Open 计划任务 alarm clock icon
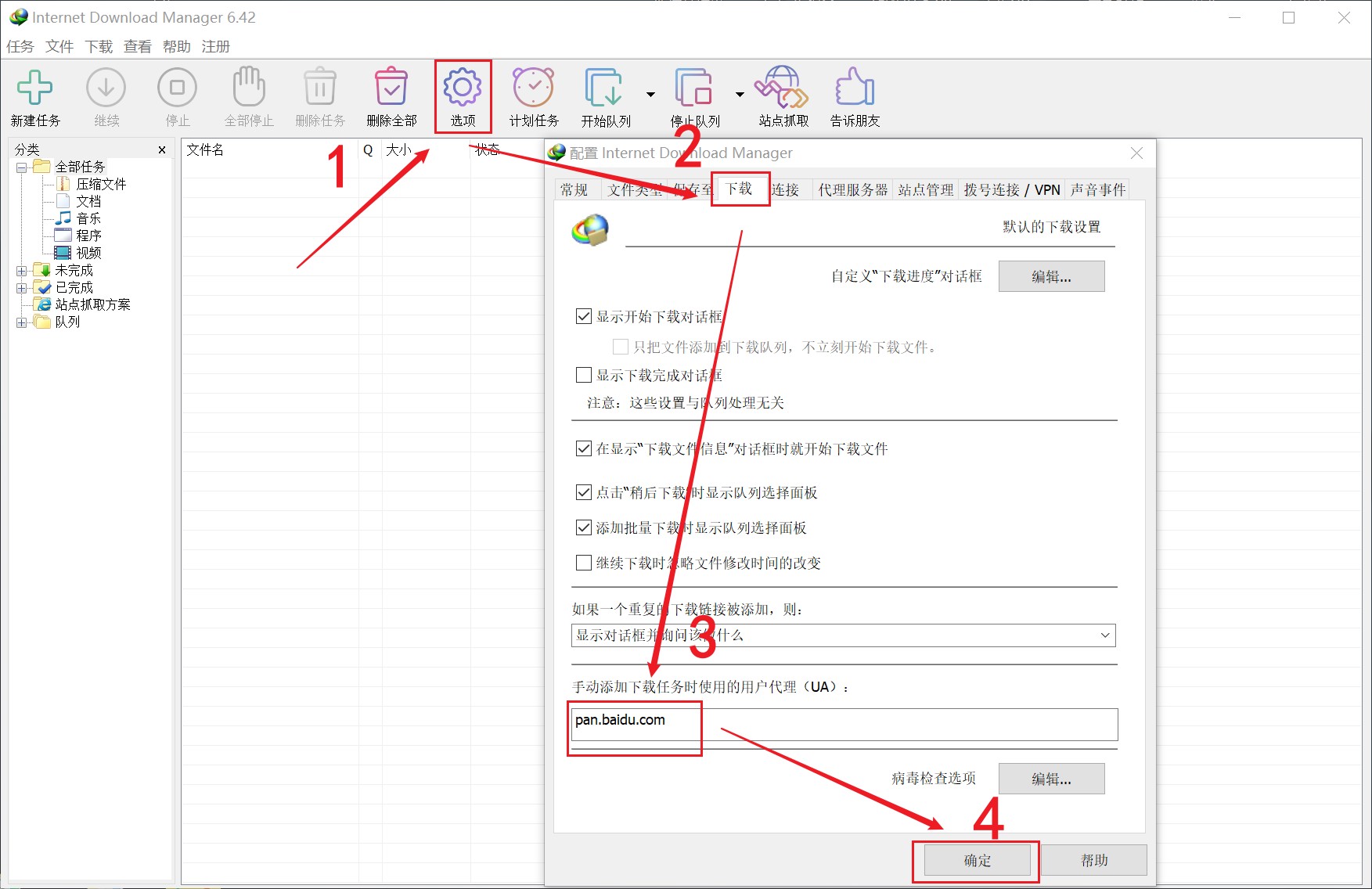1372x889 pixels. pos(534,87)
